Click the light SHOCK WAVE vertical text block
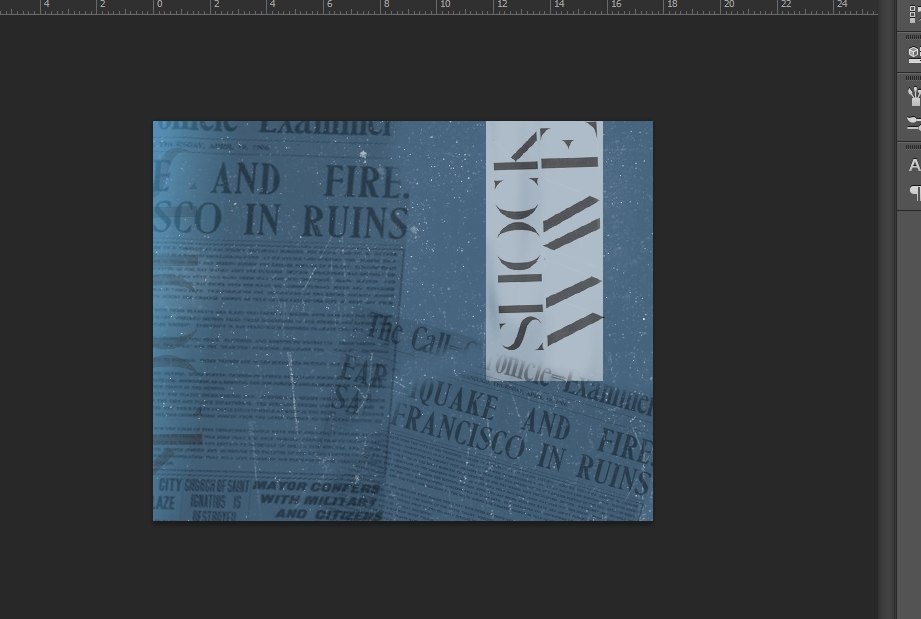Screen dimensions: 921x619 [x=544, y=250]
